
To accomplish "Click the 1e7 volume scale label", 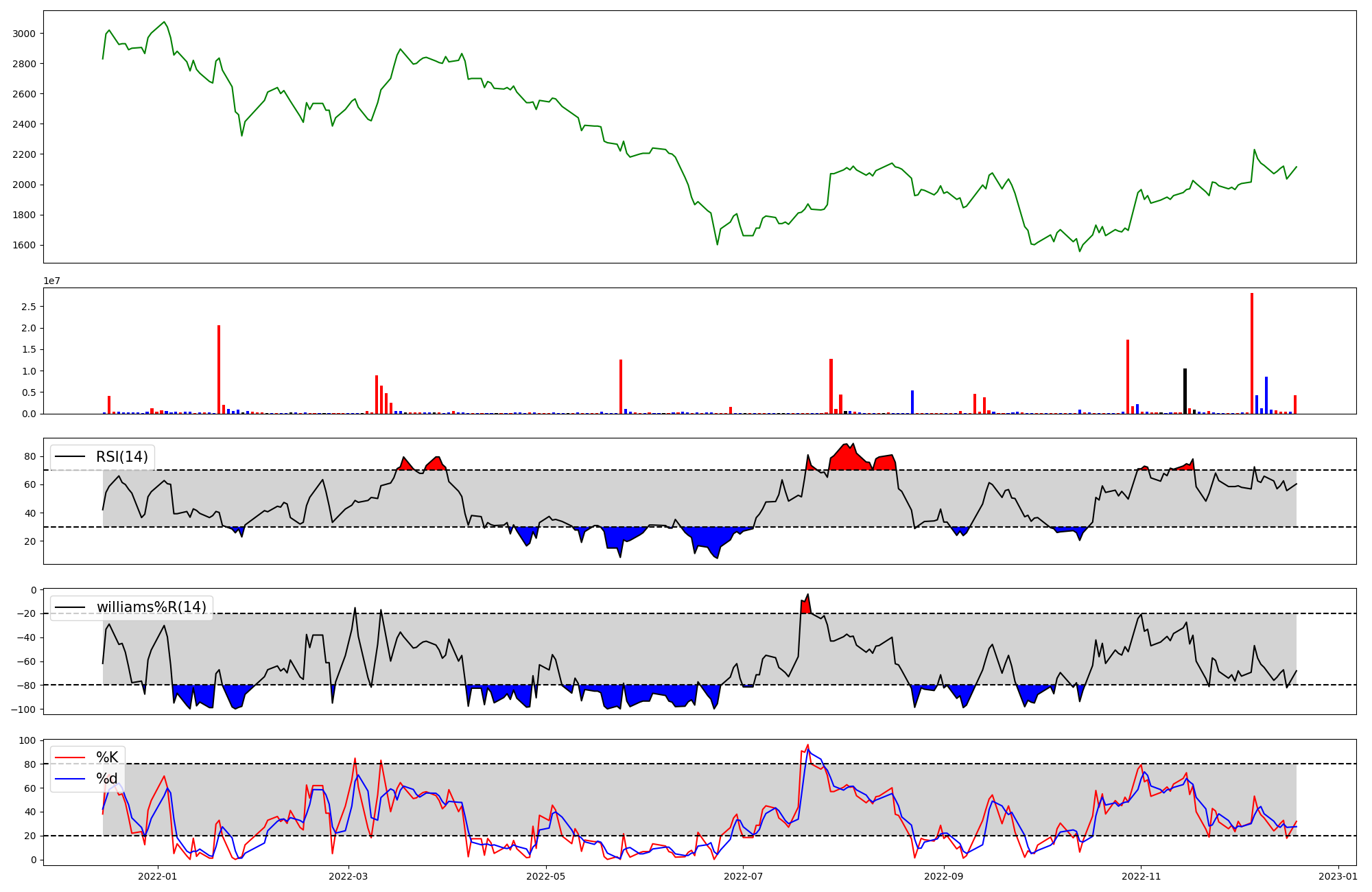I will tap(52, 281).
